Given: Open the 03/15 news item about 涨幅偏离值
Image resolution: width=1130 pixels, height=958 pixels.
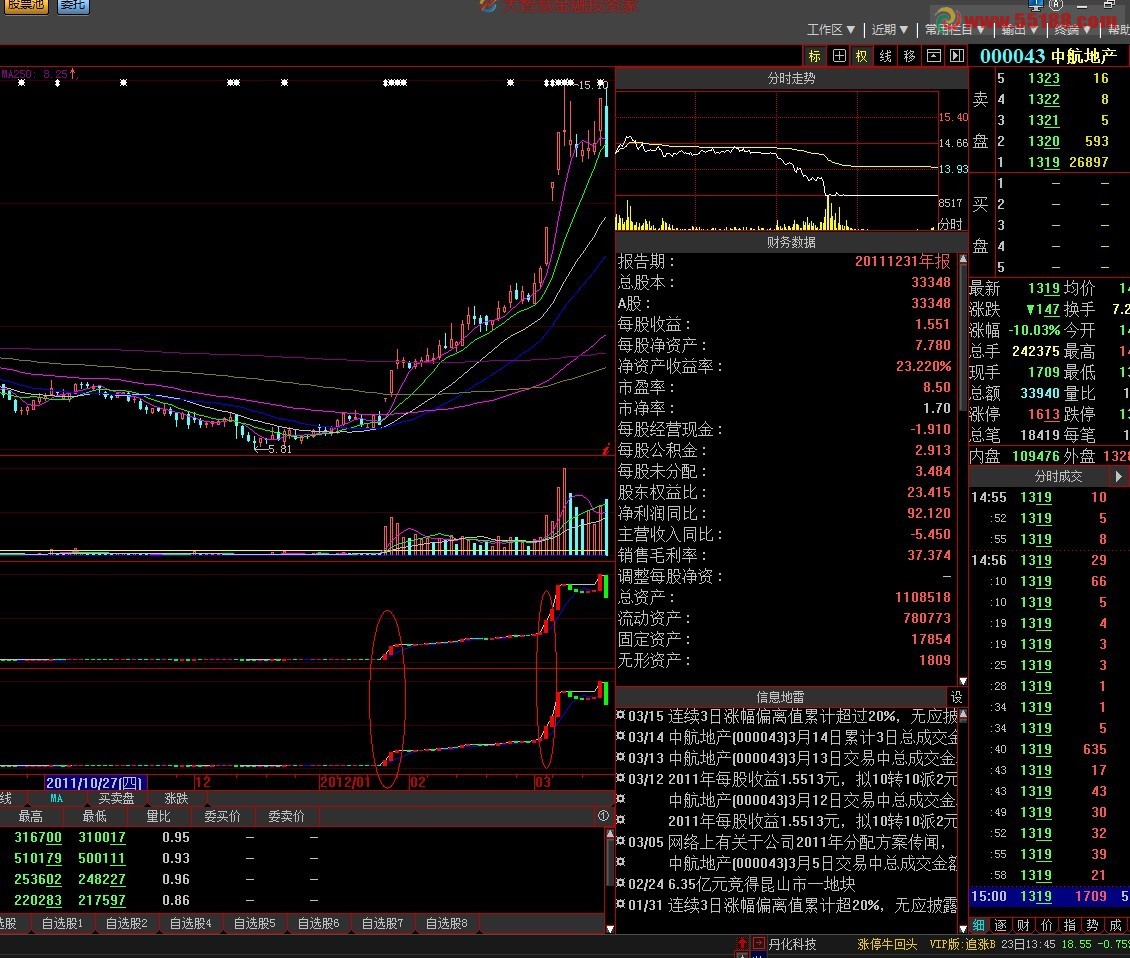Looking at the screenshot, I should point(790,716).
